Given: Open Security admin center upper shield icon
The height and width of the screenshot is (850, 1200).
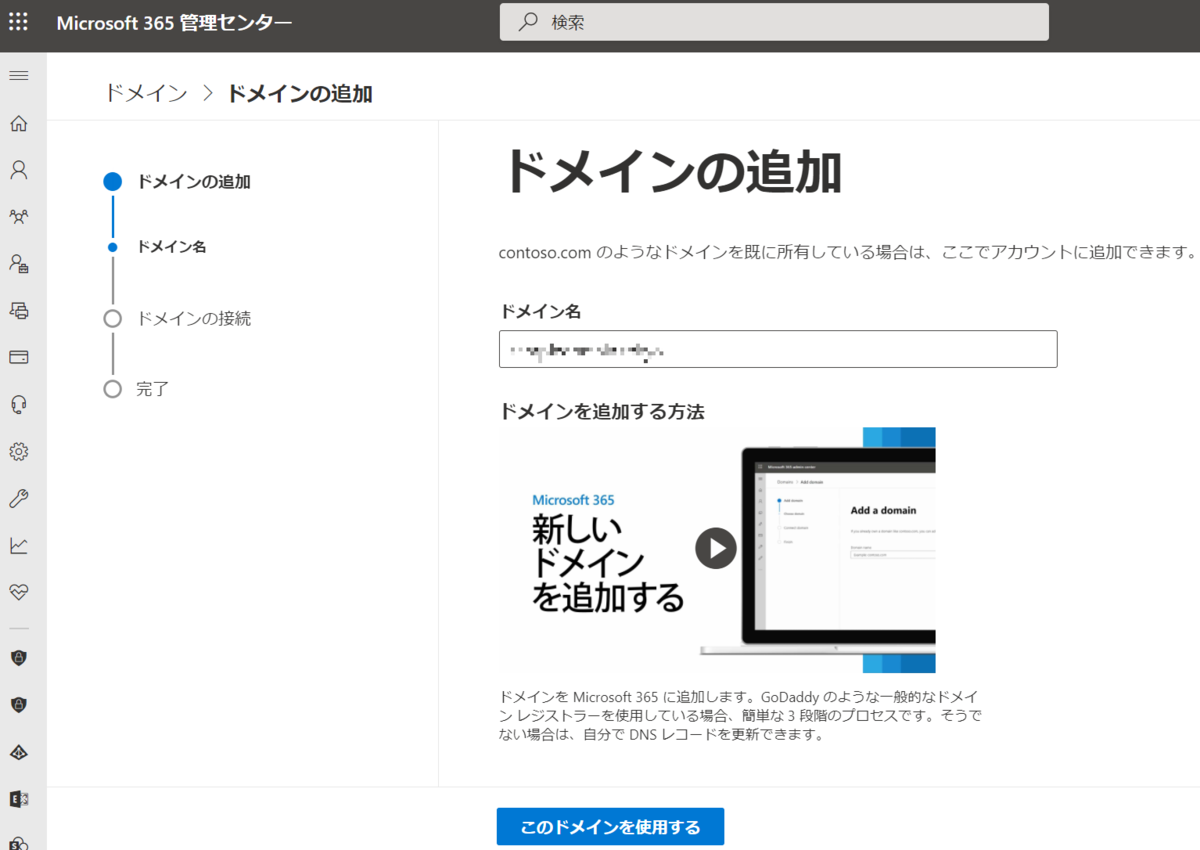Looking at the screenshot, I should tap(19, 658).
